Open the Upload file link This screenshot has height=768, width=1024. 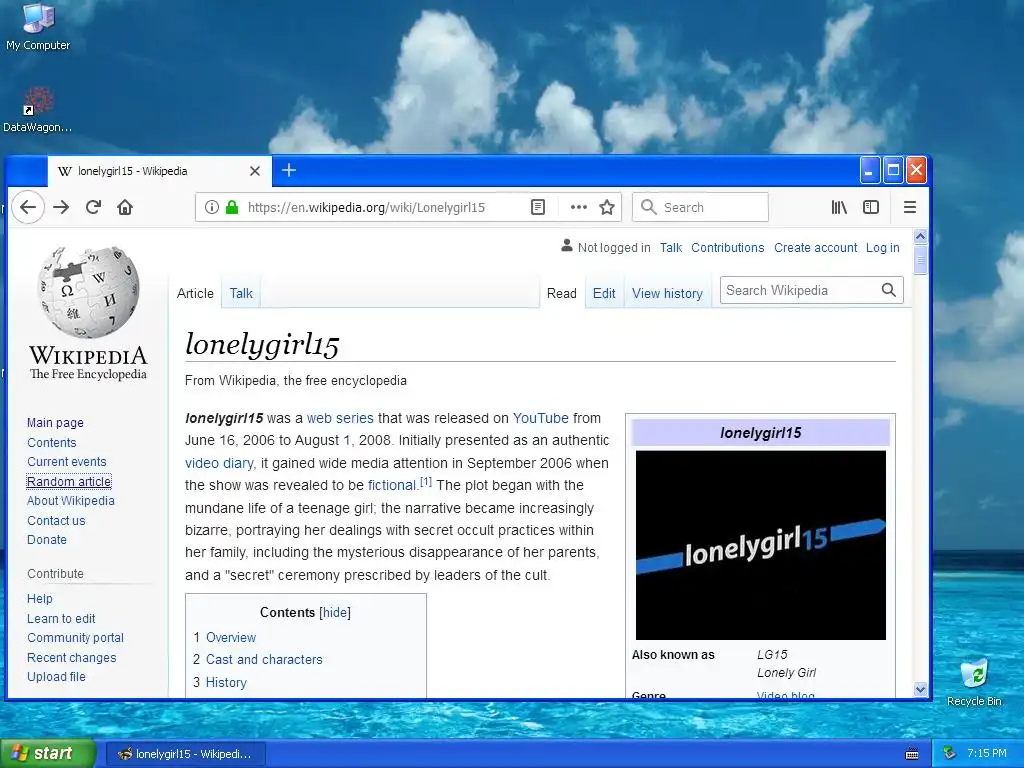56,677
